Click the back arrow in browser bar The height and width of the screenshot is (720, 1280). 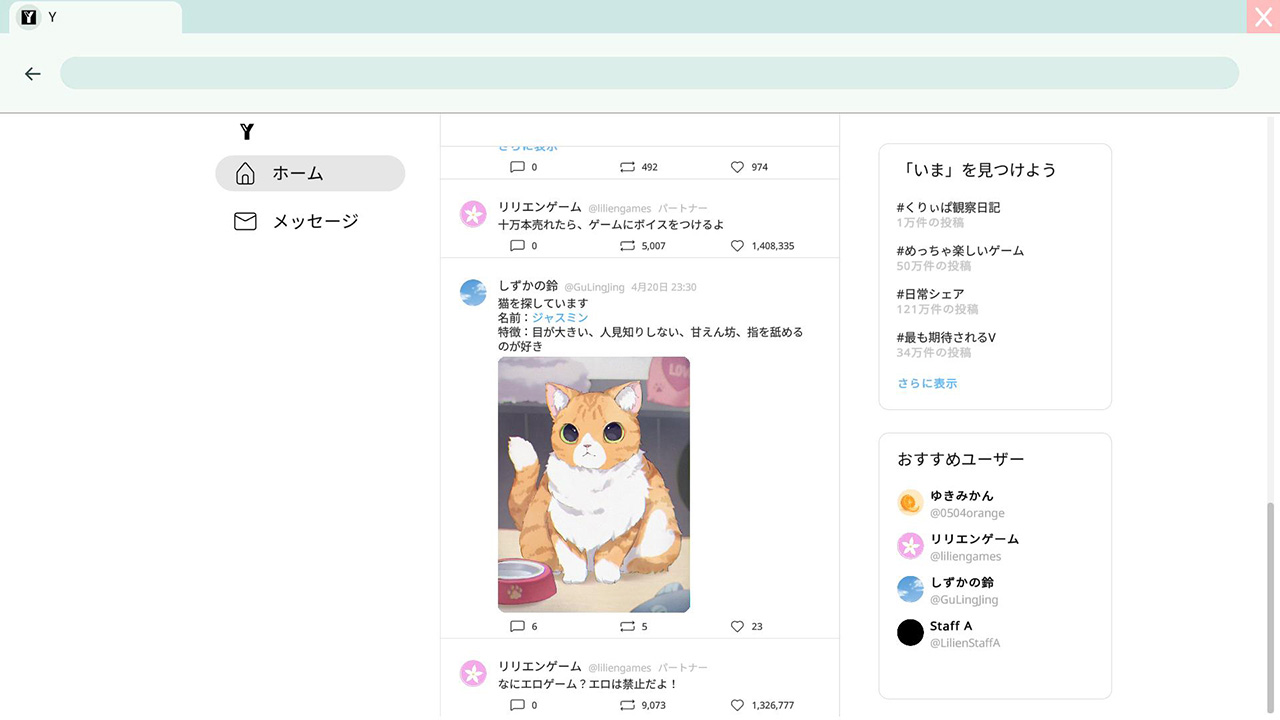(x=33, y=74)
